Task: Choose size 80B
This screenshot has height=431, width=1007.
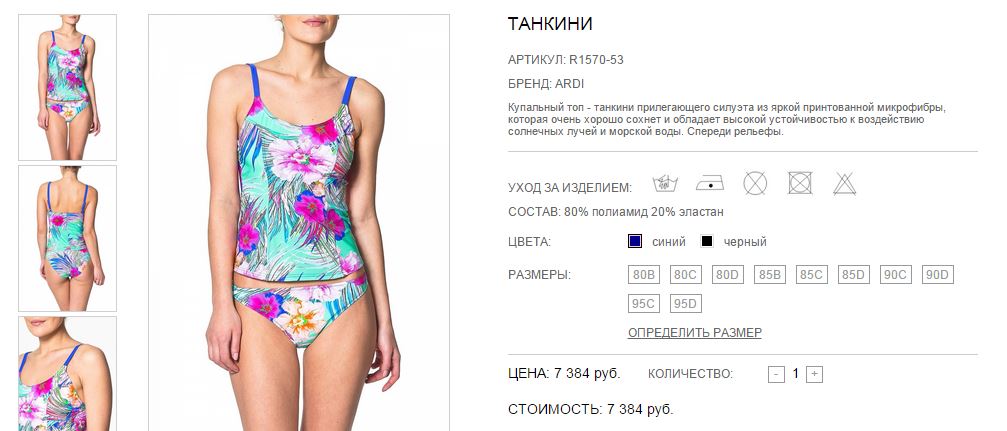Action: tap(644, 275)
